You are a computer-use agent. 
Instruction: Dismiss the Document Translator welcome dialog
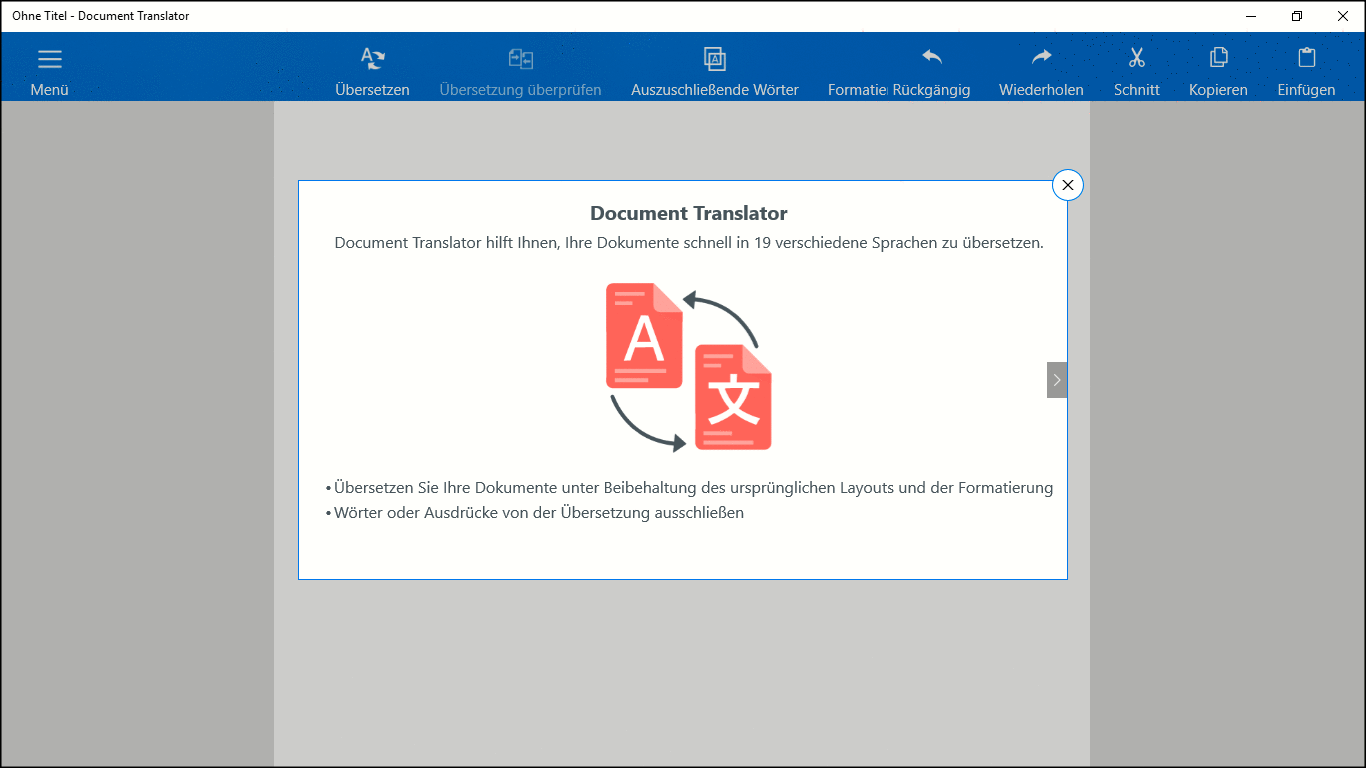[1067, 185]
